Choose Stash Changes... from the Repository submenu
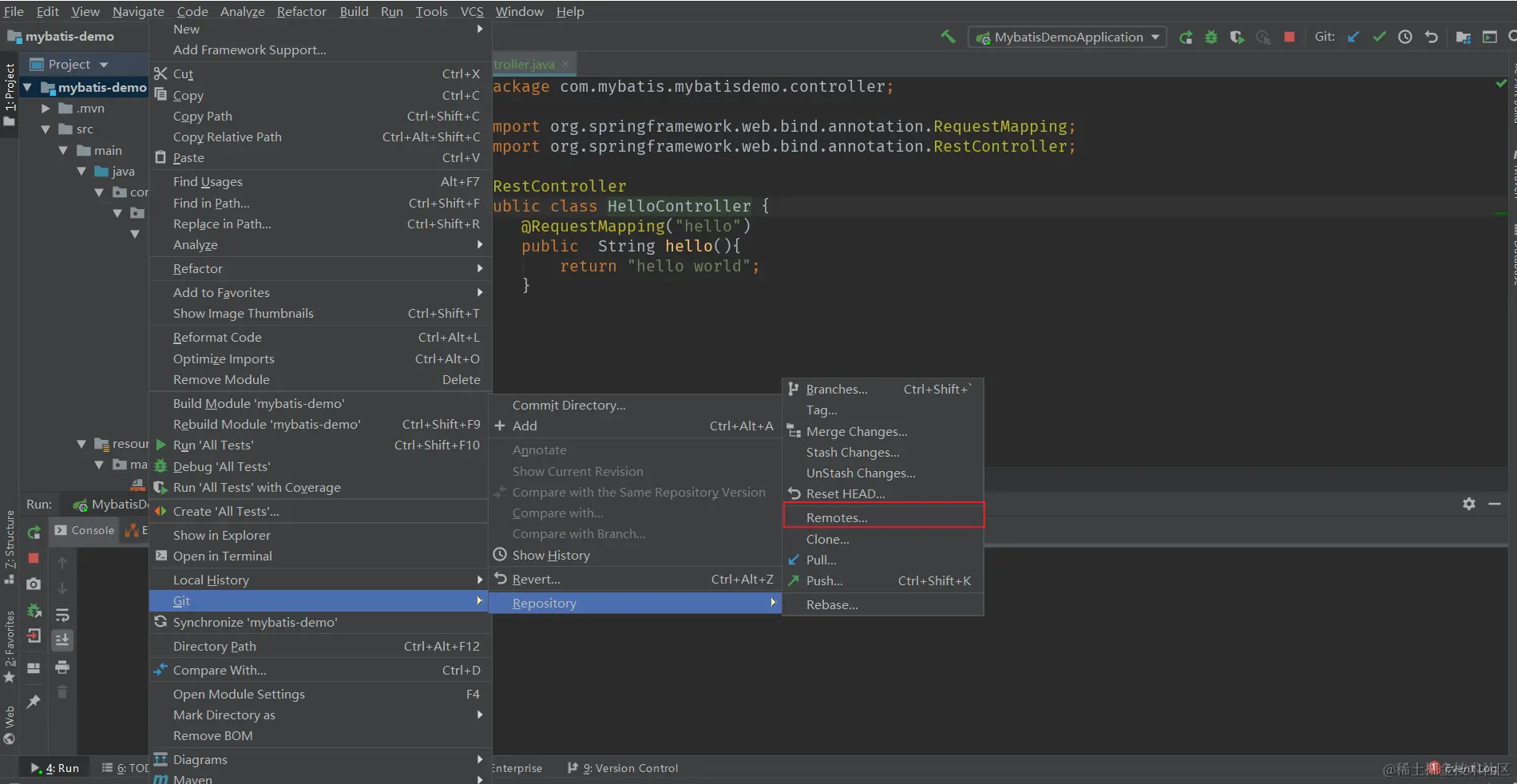 click(883, 452)
